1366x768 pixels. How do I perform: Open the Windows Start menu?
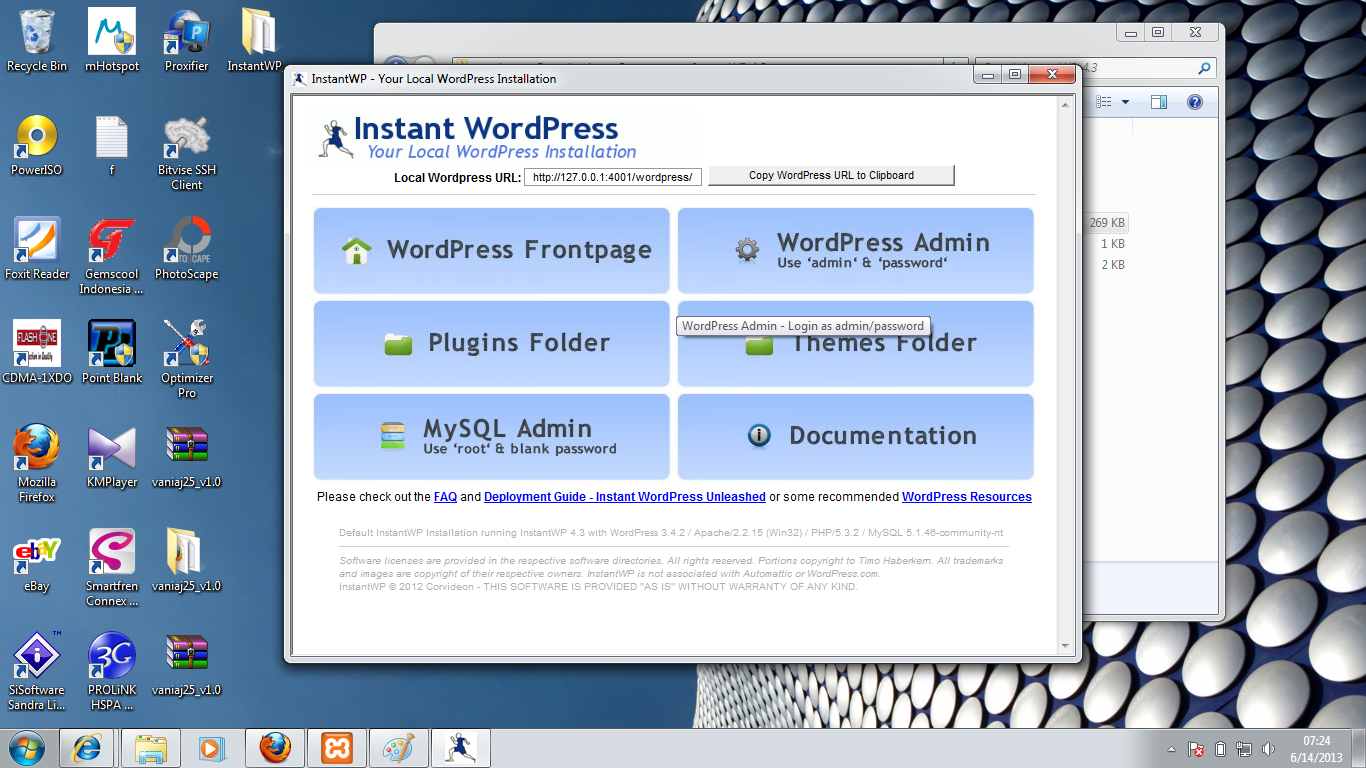click(26, 748)
